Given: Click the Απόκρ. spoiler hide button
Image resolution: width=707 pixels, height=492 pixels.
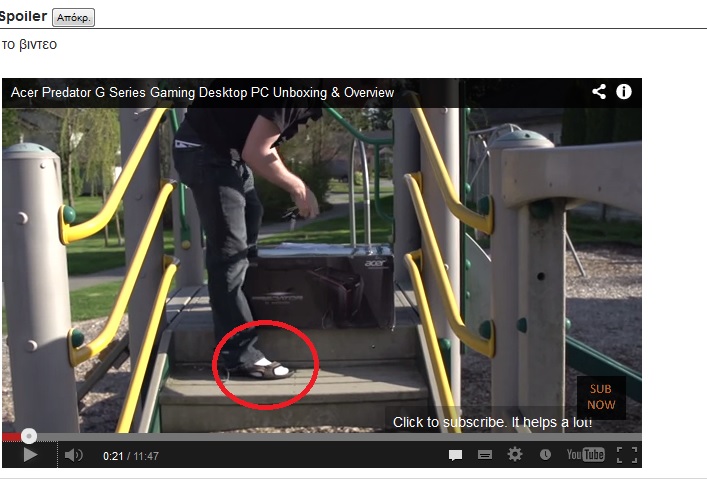Looking at the screenshot, I should [73, 18].
